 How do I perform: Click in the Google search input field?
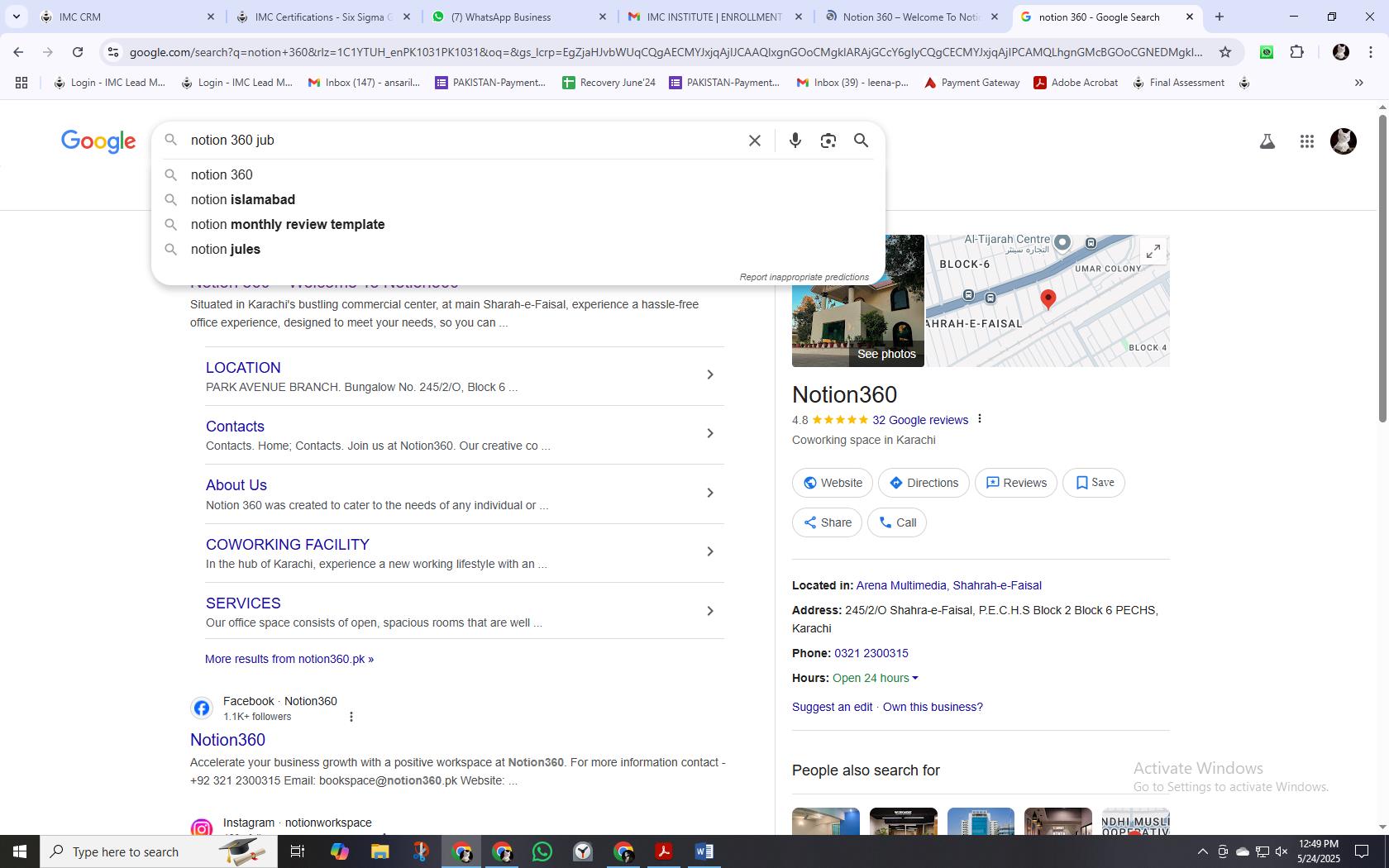click(463, 141)
